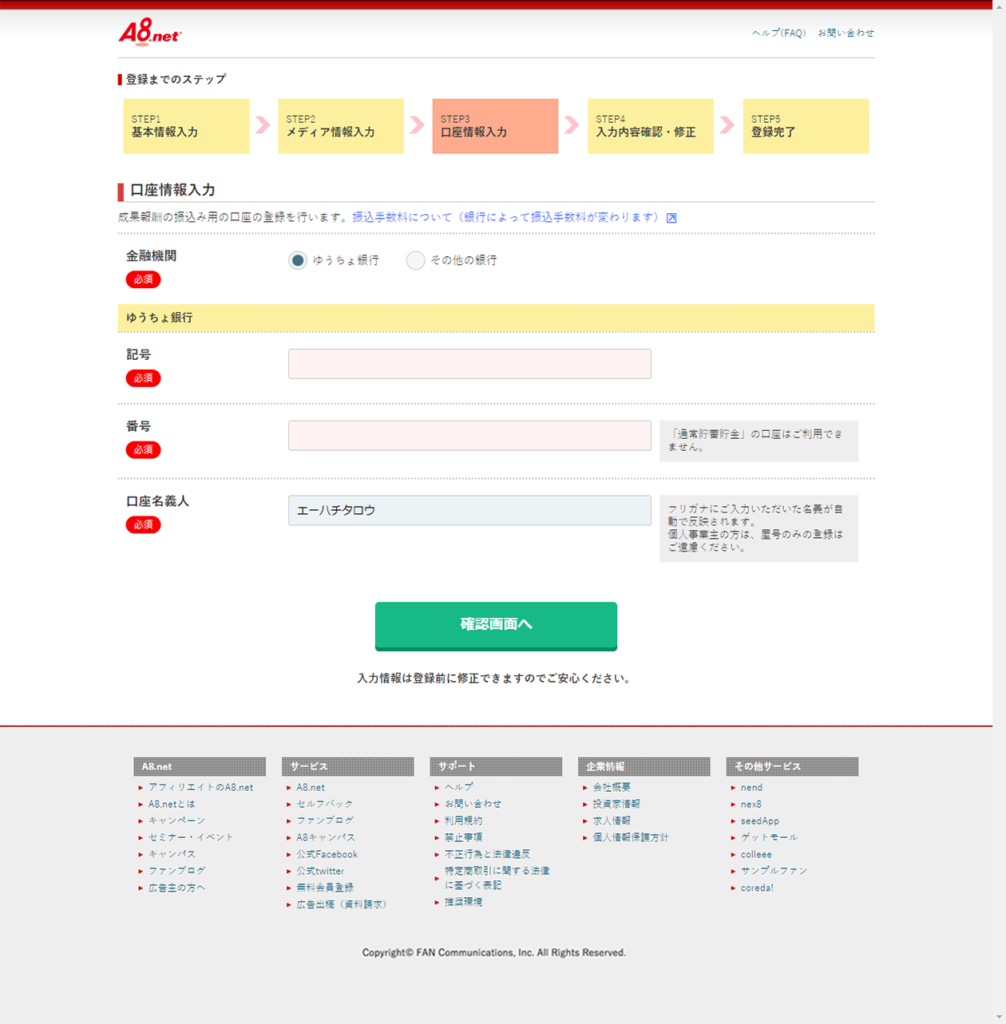Open the 利用規約 footer link
This screenshot has width=1006, height=1024.
point(463,821)
